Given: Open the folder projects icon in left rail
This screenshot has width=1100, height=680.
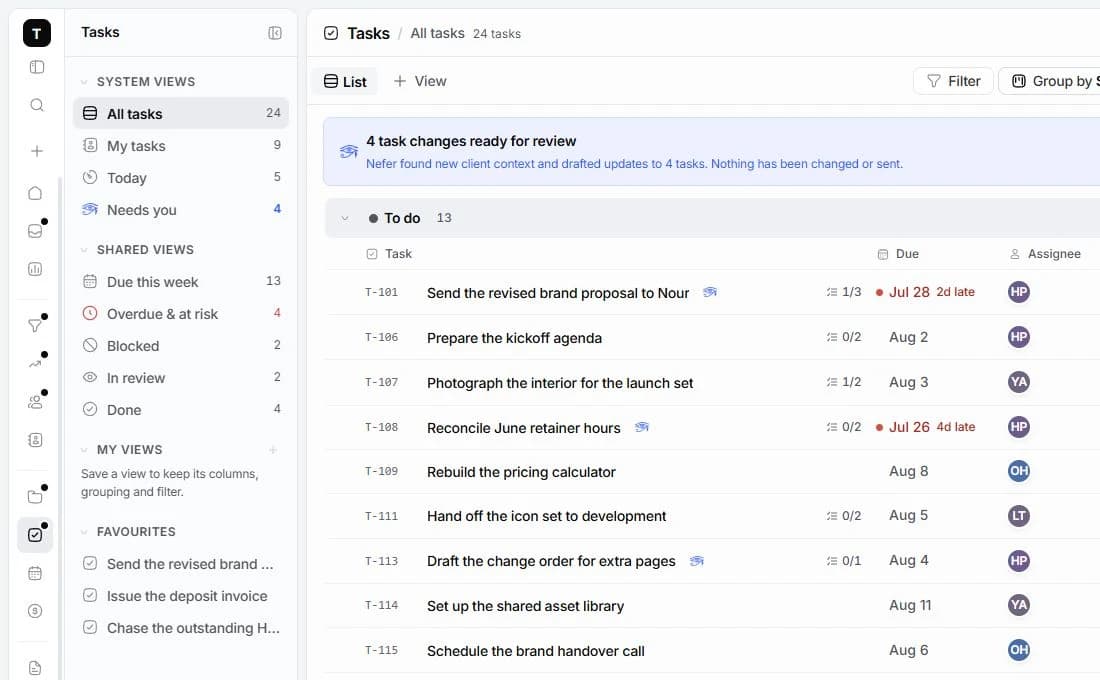Looking at the screenshot, I should point(35,497).
